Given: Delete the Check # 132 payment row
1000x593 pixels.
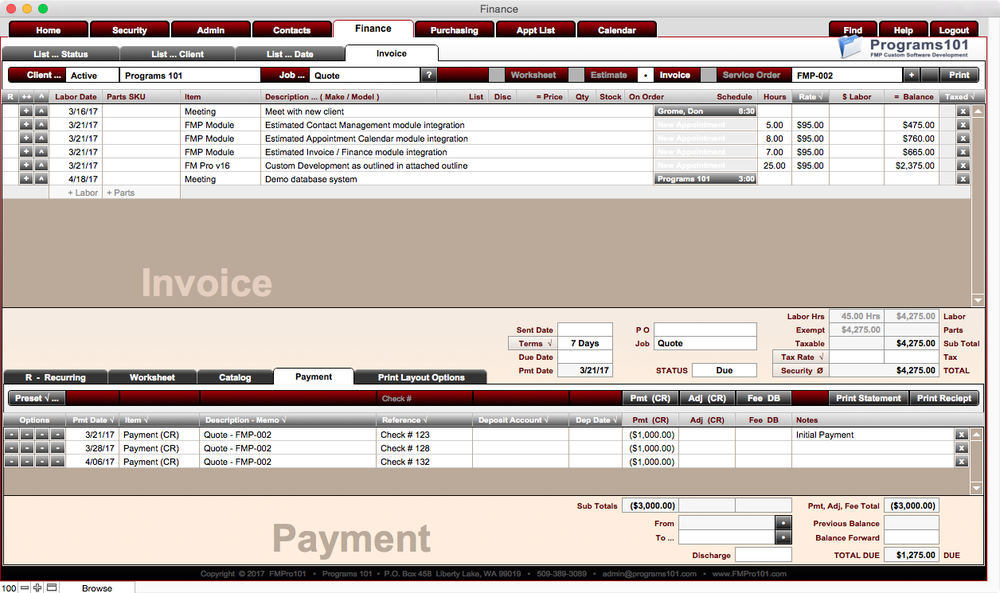Looking at the screenshot, I should click(961, 462).
